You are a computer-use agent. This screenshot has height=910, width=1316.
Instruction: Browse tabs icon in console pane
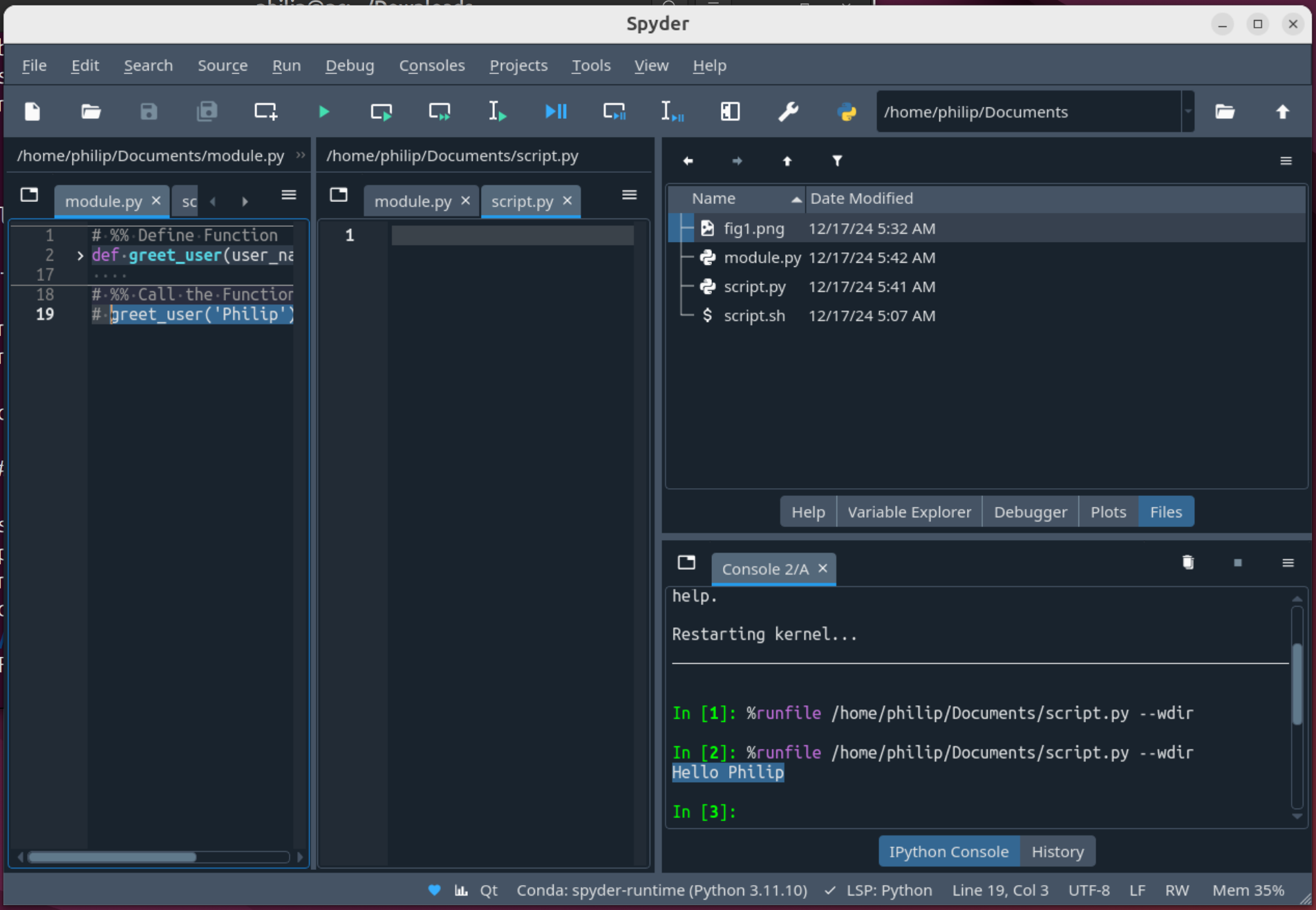point(686,562)
